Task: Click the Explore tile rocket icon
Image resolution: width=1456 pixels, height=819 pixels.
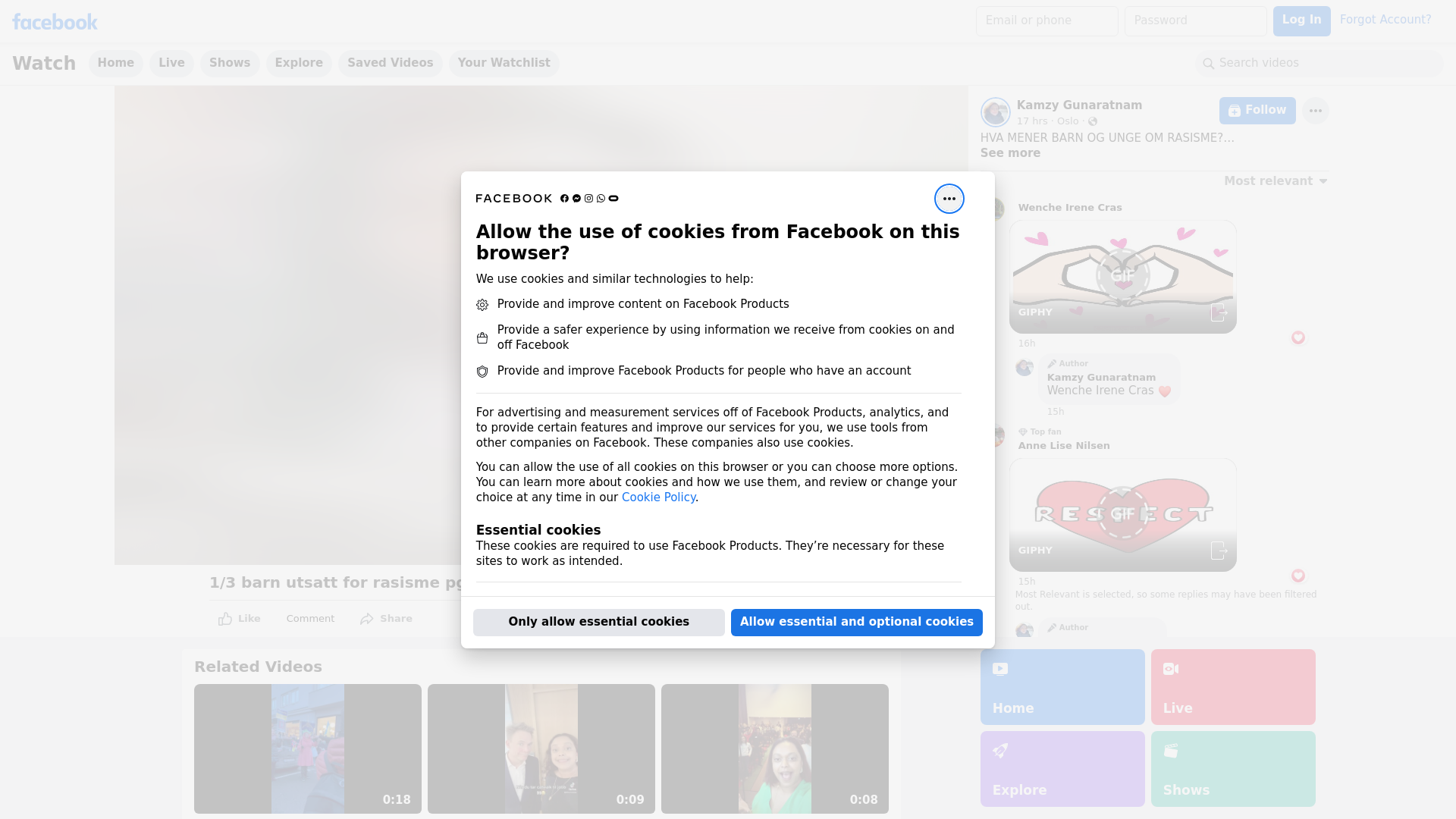Action: [1000, 751]
